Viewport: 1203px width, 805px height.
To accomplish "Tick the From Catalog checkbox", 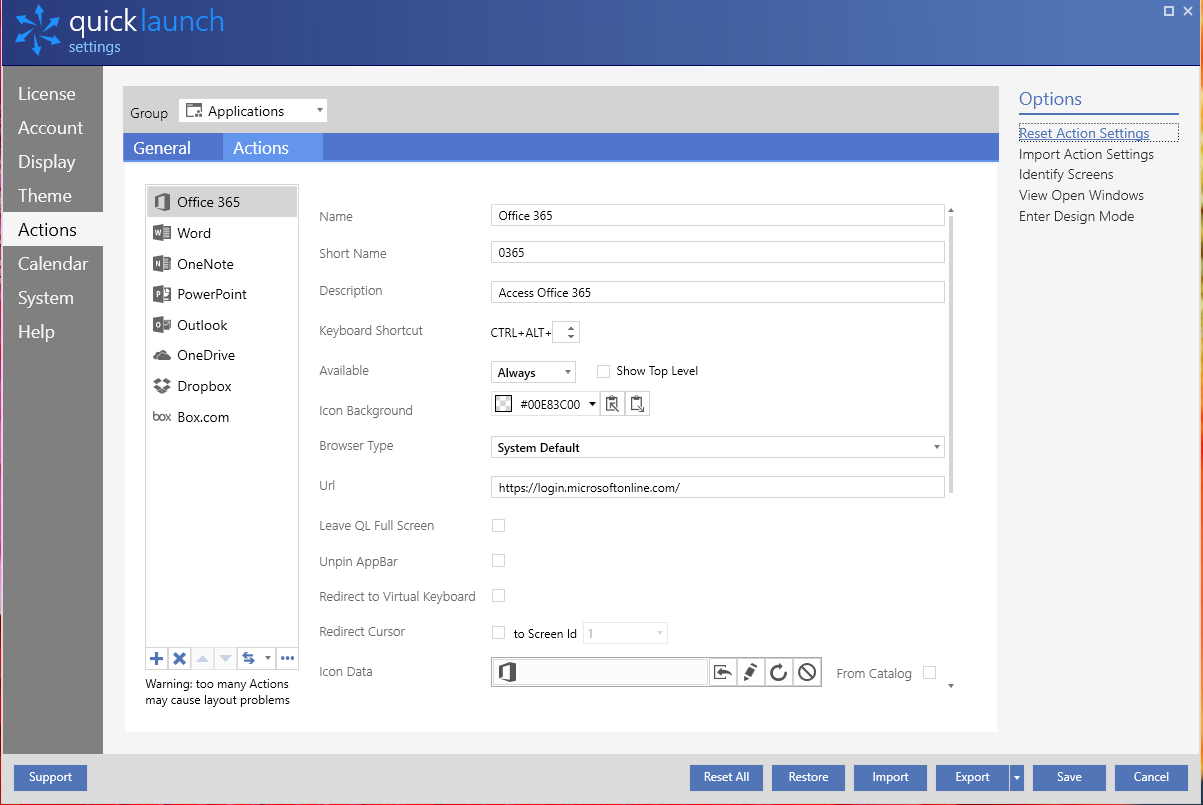I will click(x=929, y=673).
